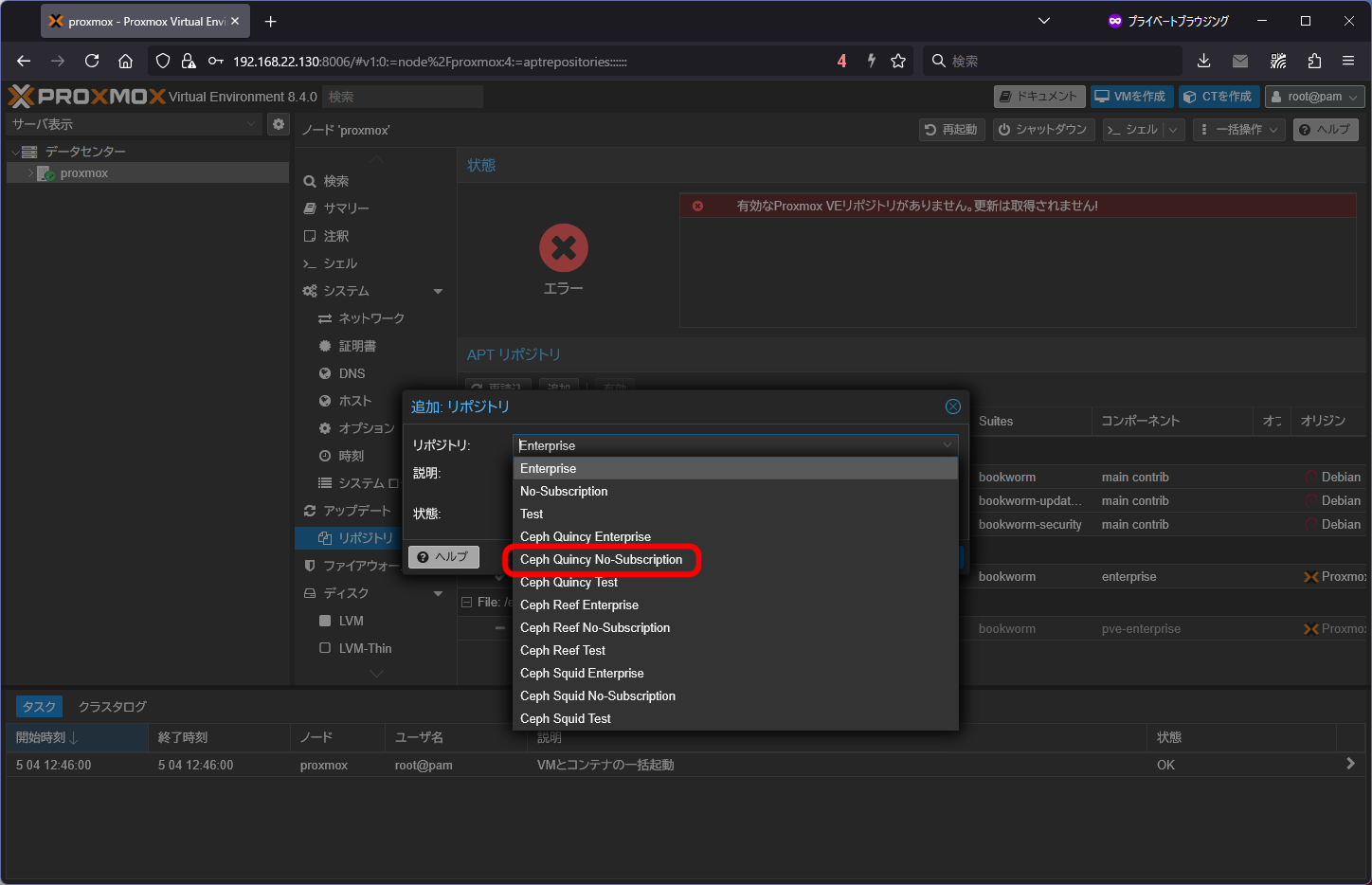Screen dimensions: 1372x885
Task: Bookmark this page with star icon
Action: 898,61
